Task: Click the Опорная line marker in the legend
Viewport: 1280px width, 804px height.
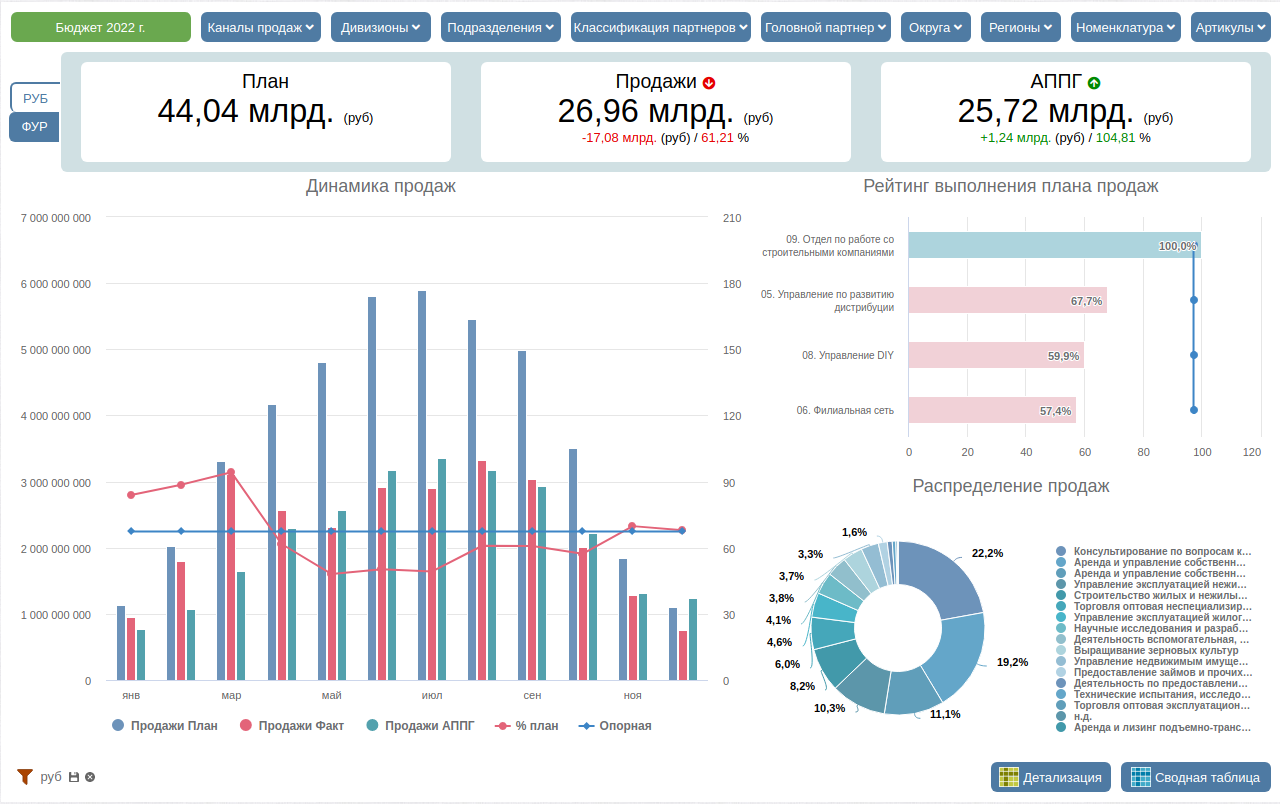Action: [x=586, y=726]
